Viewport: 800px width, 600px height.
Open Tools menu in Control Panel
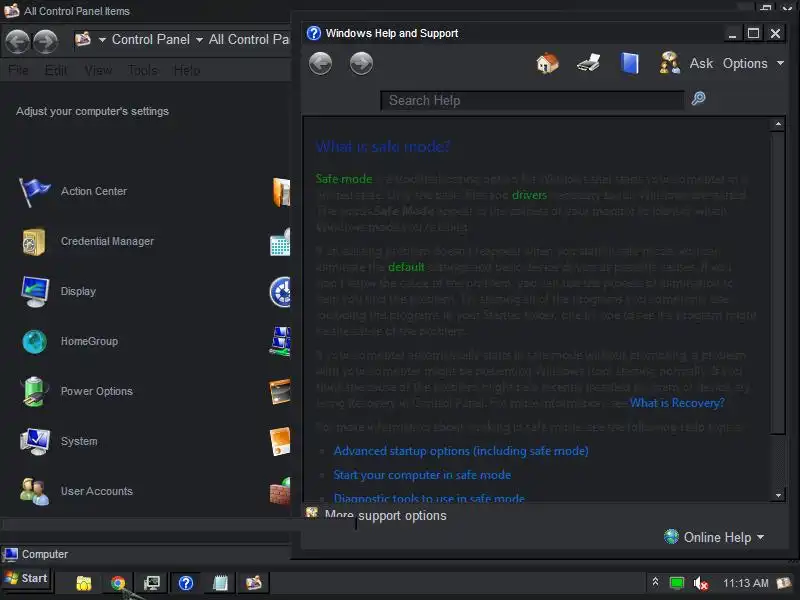pyautogui.click(x=143, y=70)
